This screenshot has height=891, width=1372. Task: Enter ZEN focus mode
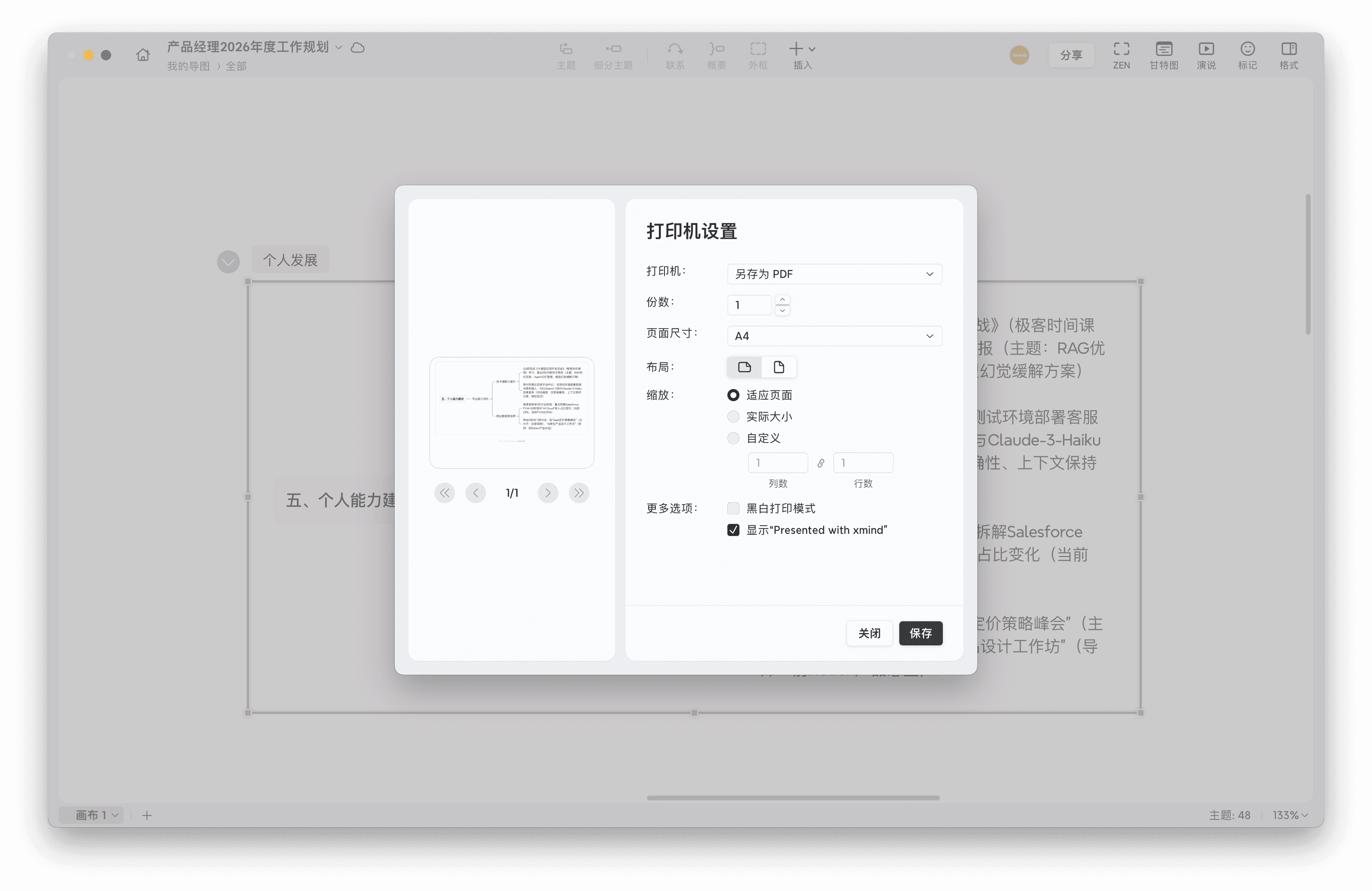(x=1121, y=55)
